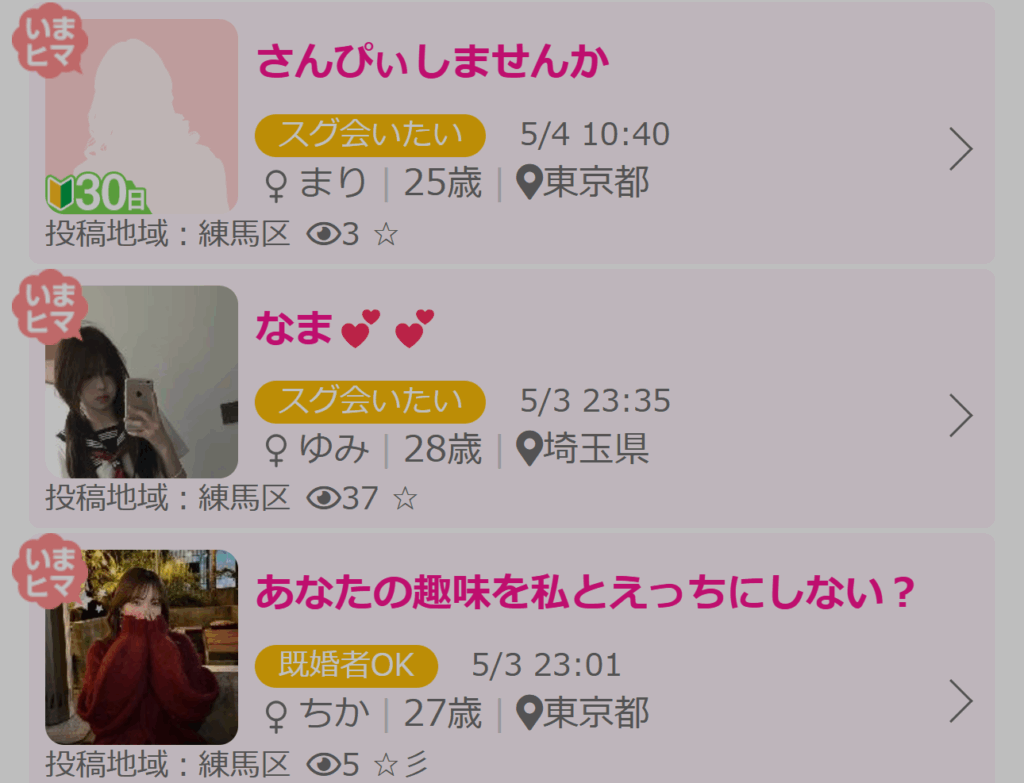Open the post titled さんぴぃしませんか
The image size is (1024, 783).
point(432,61)
